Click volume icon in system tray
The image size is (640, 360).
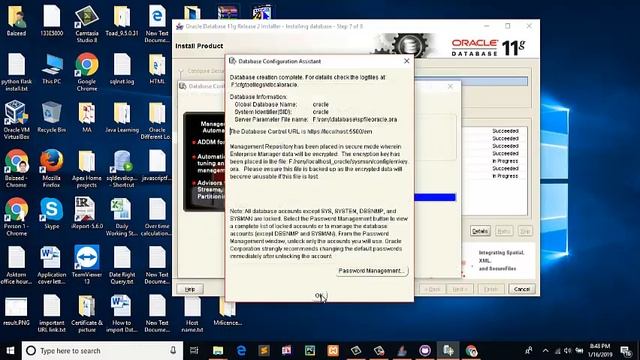(x=568, y=351)
